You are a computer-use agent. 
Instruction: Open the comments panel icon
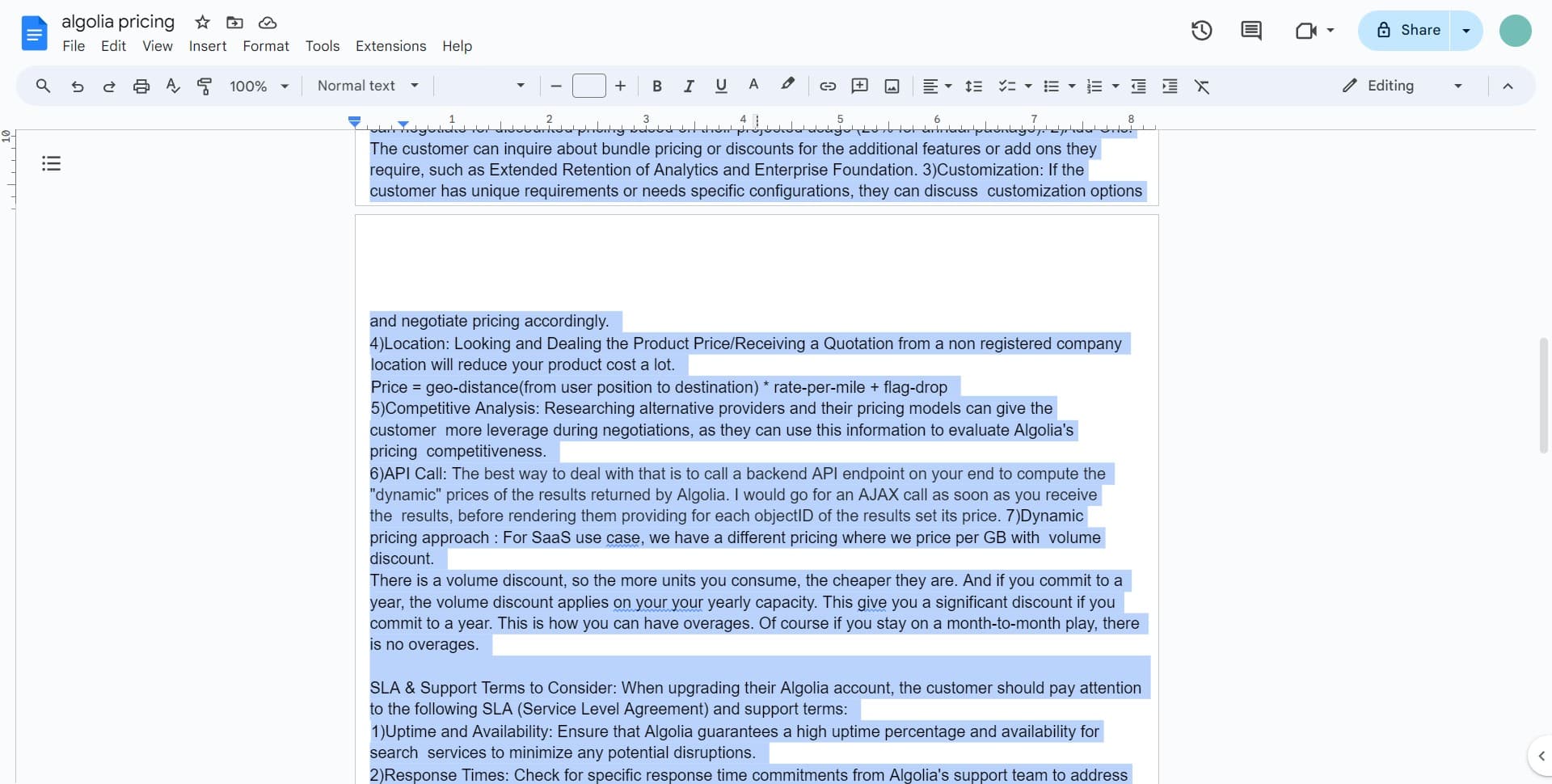click(x=1250, y=31)
